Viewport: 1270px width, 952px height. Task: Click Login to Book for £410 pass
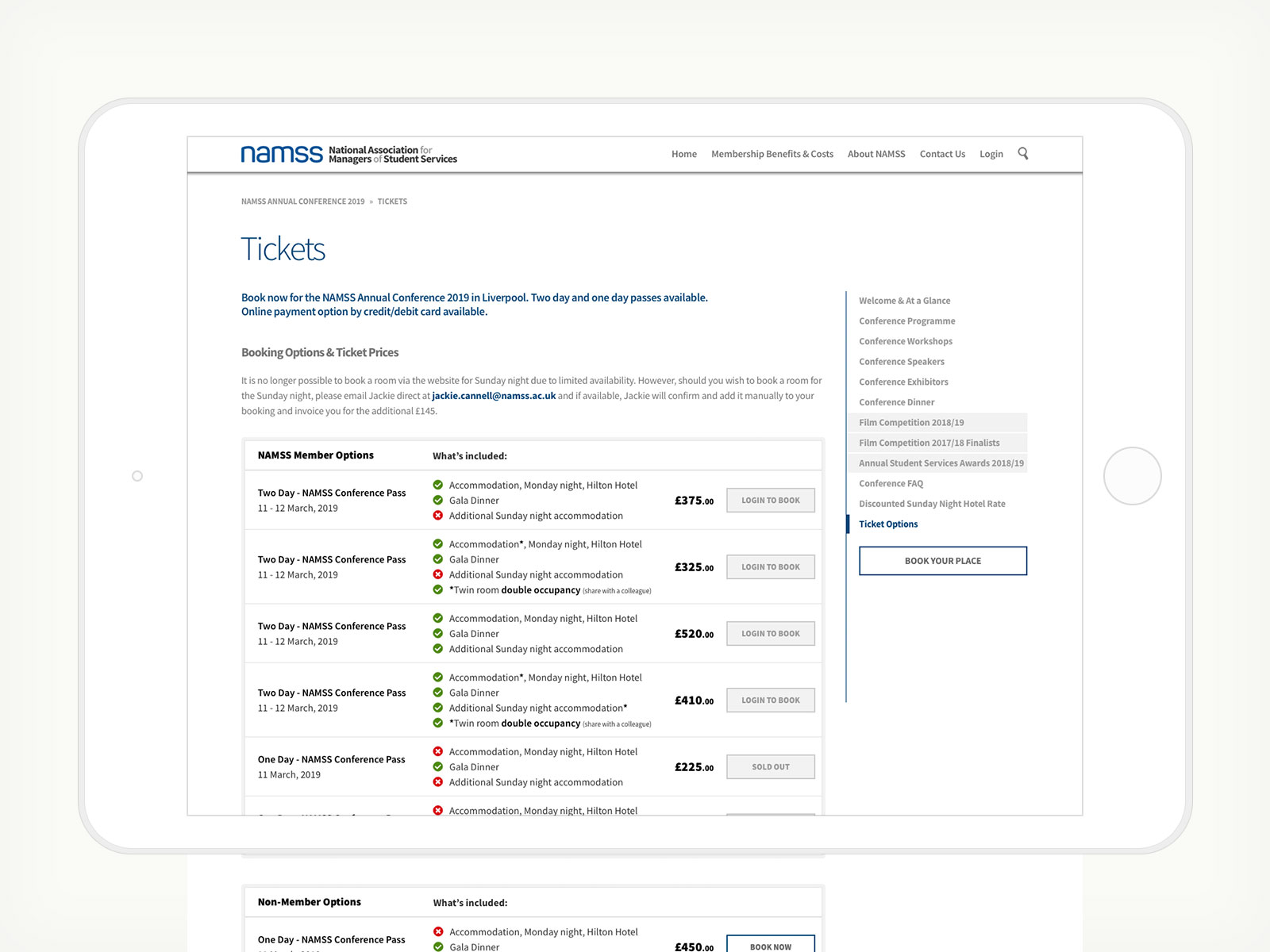(x=771, y=701)
